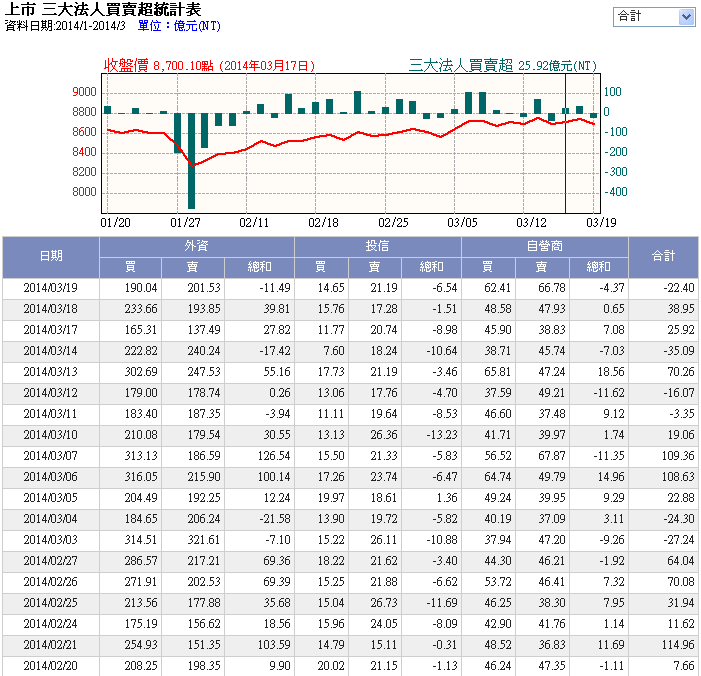Select the 2014/03/03 date cell
The width and height of the screenshot is (701, 676).
[x=51, y=541]
